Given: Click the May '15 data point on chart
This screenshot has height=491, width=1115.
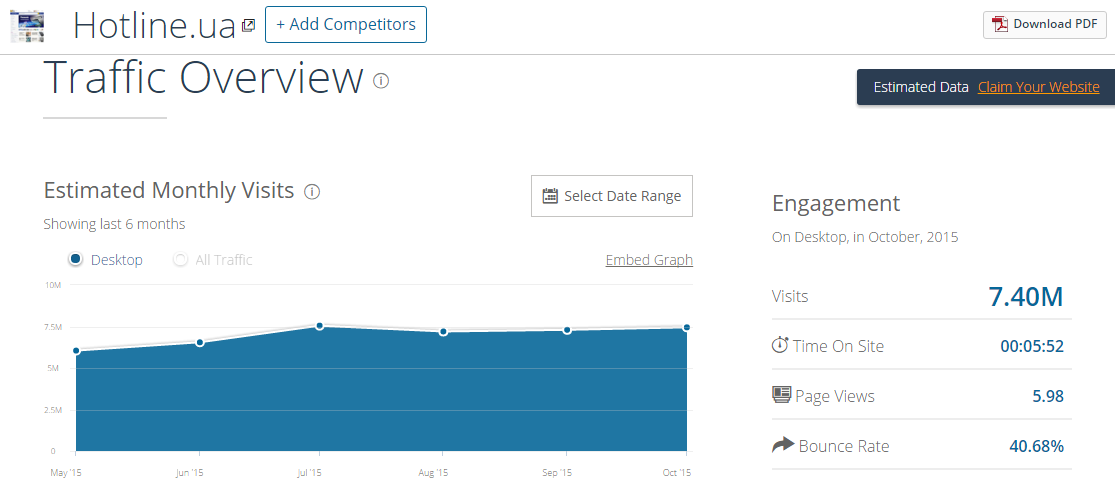Looking at the screenshot, I should pyautogui.click(x=76, y=350).
